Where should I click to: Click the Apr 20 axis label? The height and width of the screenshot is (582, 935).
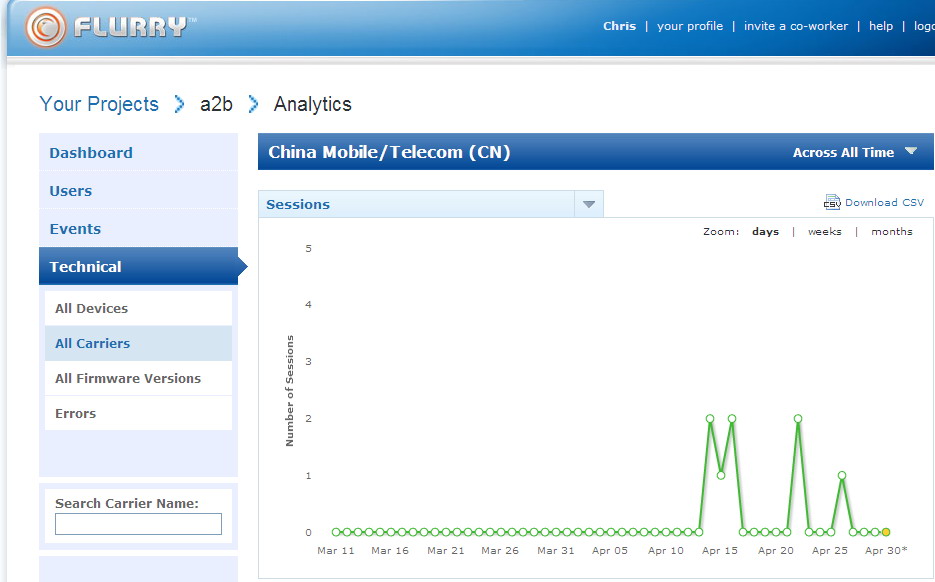(775, 550)
